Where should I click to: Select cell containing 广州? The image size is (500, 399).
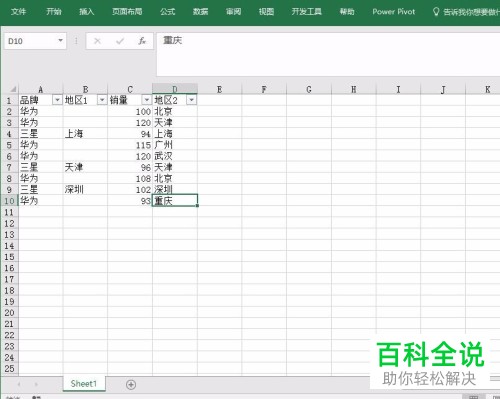tap(175, 145)
